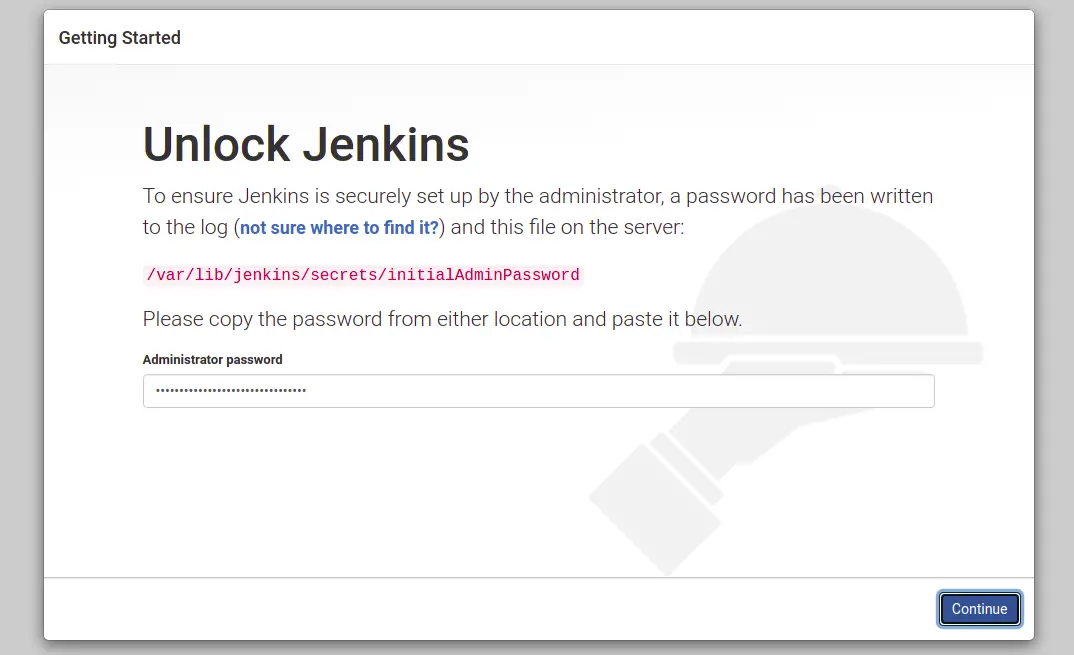
Task: Click the "to the log" text before the link
Action: (x=186, y=228)
